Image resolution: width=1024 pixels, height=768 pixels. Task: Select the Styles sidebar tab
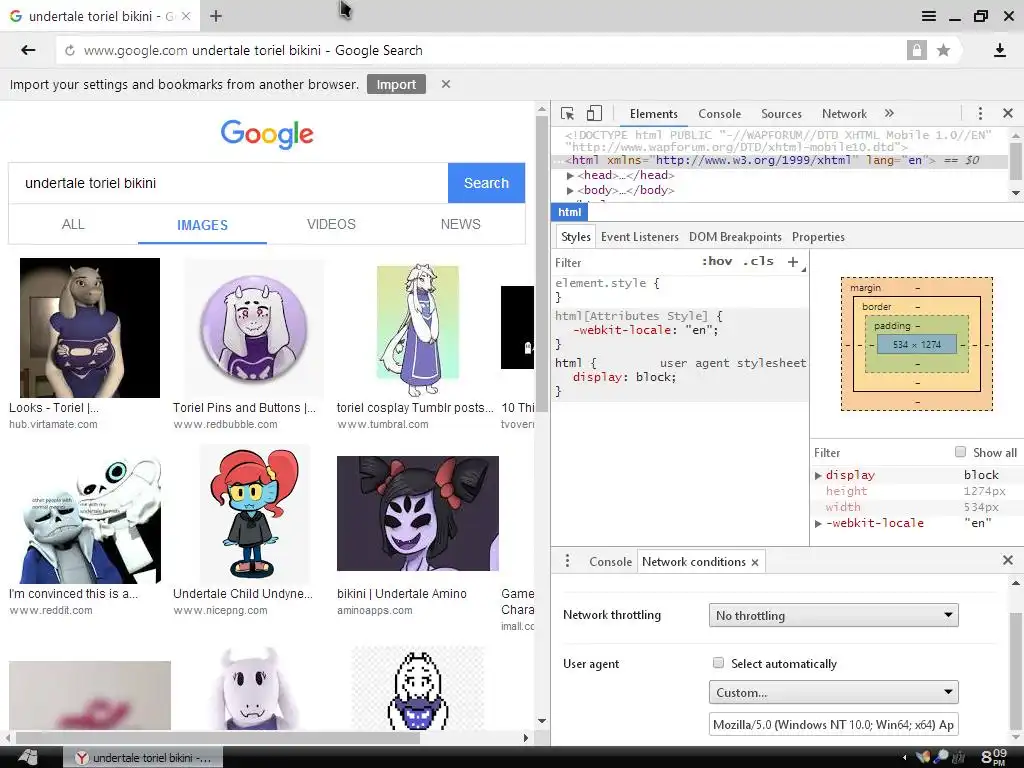(x=575, y=236)
